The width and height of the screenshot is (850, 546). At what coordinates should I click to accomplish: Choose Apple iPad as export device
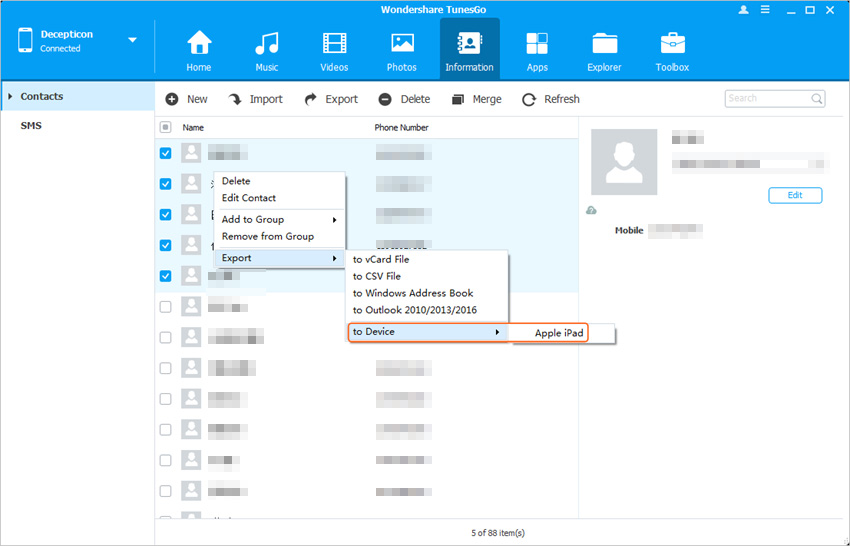pyautogui.click(x=559, y=333)
